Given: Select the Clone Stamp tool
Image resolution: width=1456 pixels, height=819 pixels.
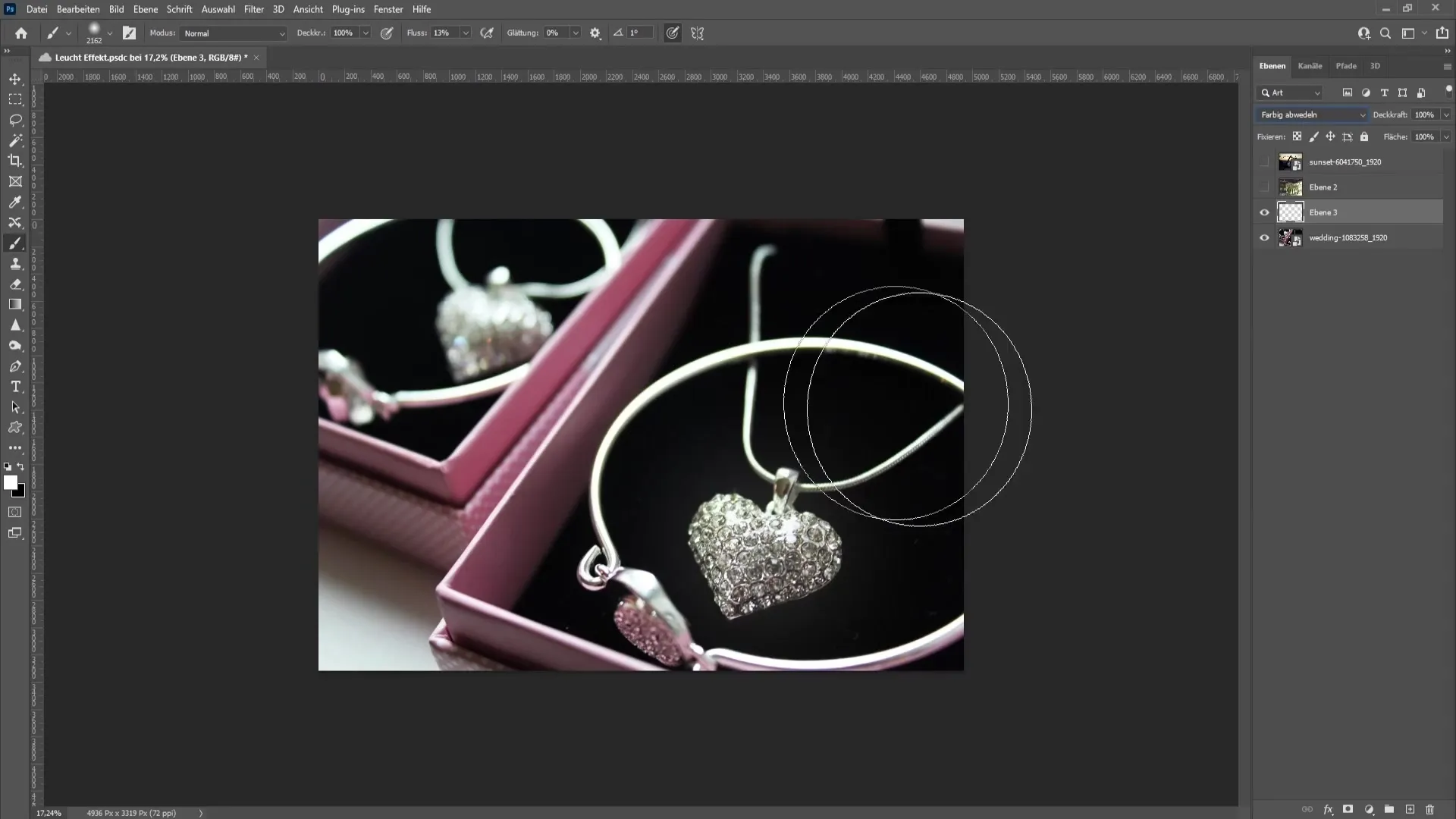Looking at the screenshot, I should pyautogui.click(x=14, y=263).
